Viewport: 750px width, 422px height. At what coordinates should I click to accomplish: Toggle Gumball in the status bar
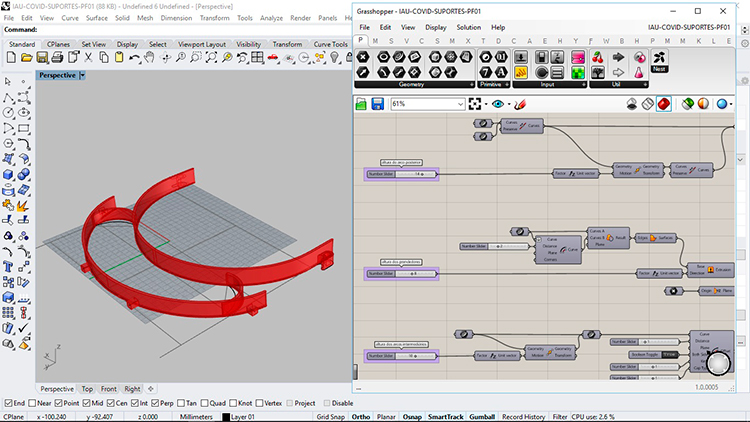[x=482, y=417]
